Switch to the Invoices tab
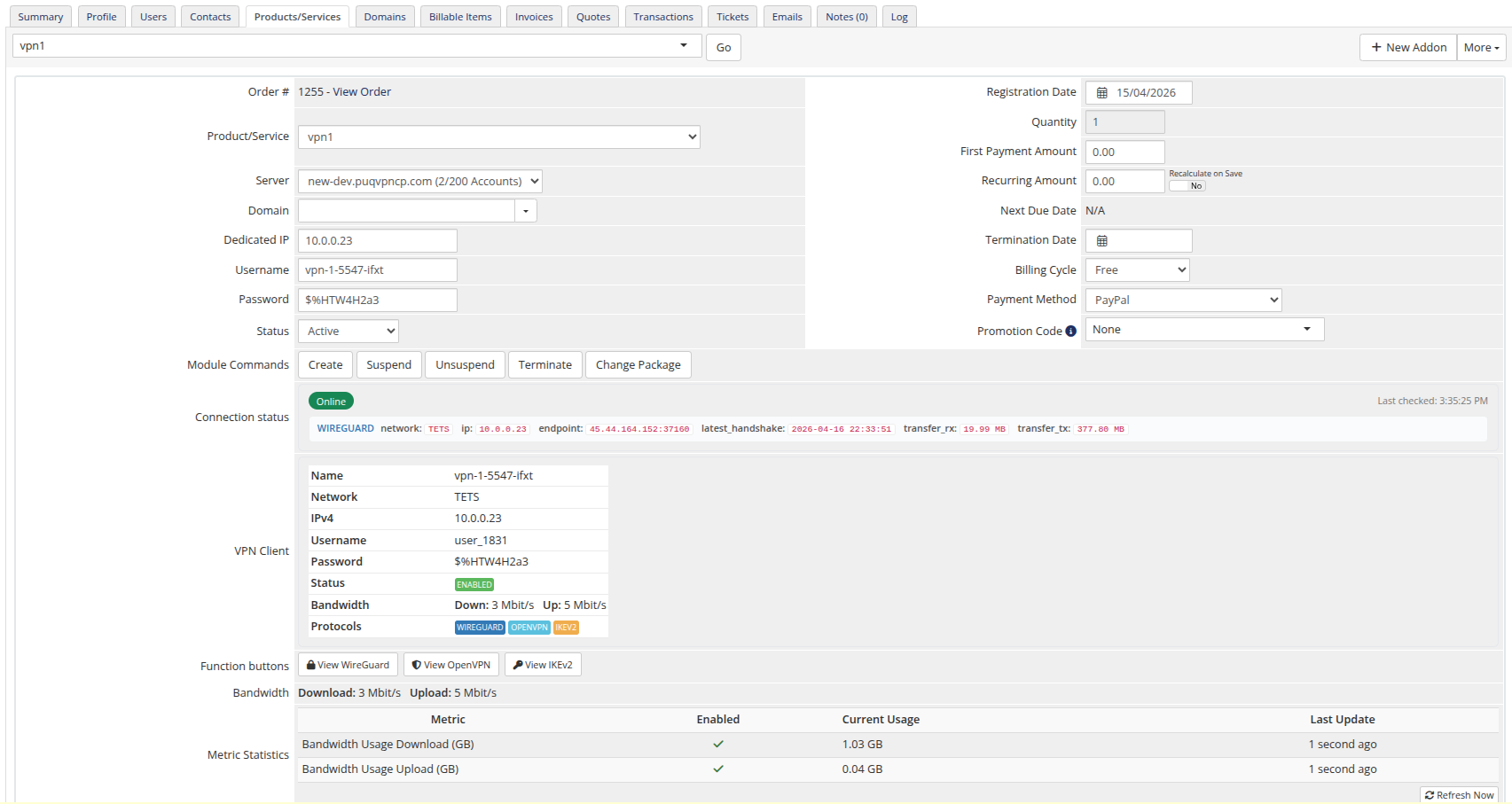 coord(534,16)
